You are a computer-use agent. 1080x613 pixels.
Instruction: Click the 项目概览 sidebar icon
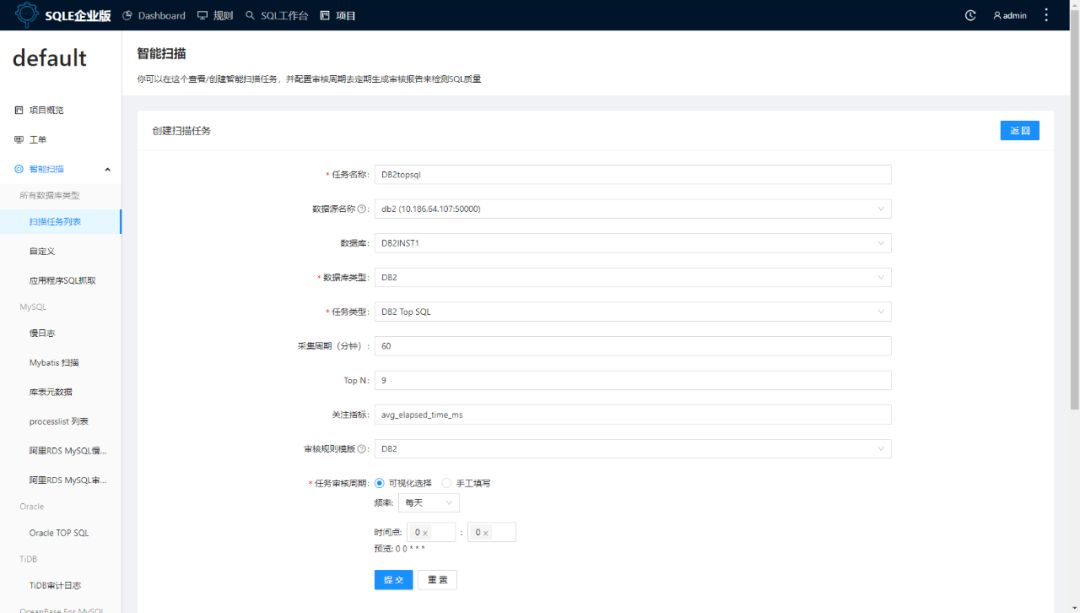19,110
